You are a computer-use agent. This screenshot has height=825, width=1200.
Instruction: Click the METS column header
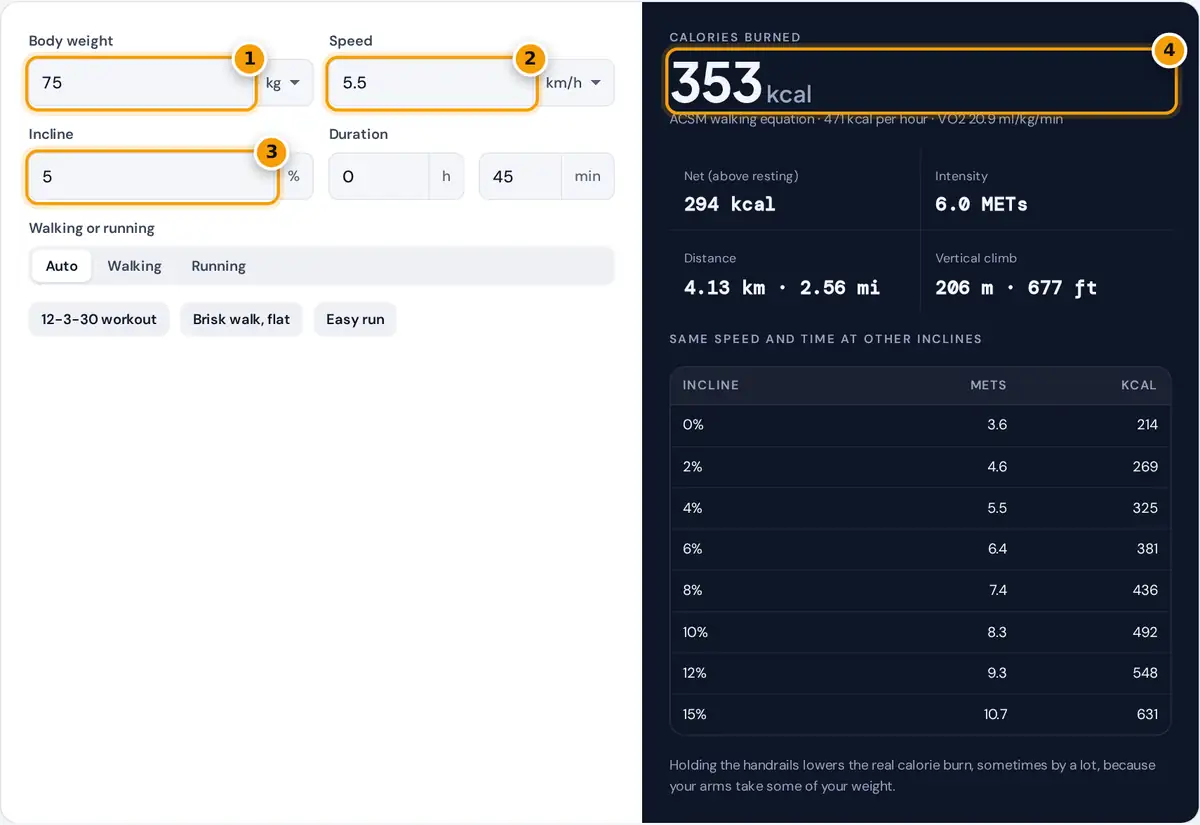coord(988,385)
